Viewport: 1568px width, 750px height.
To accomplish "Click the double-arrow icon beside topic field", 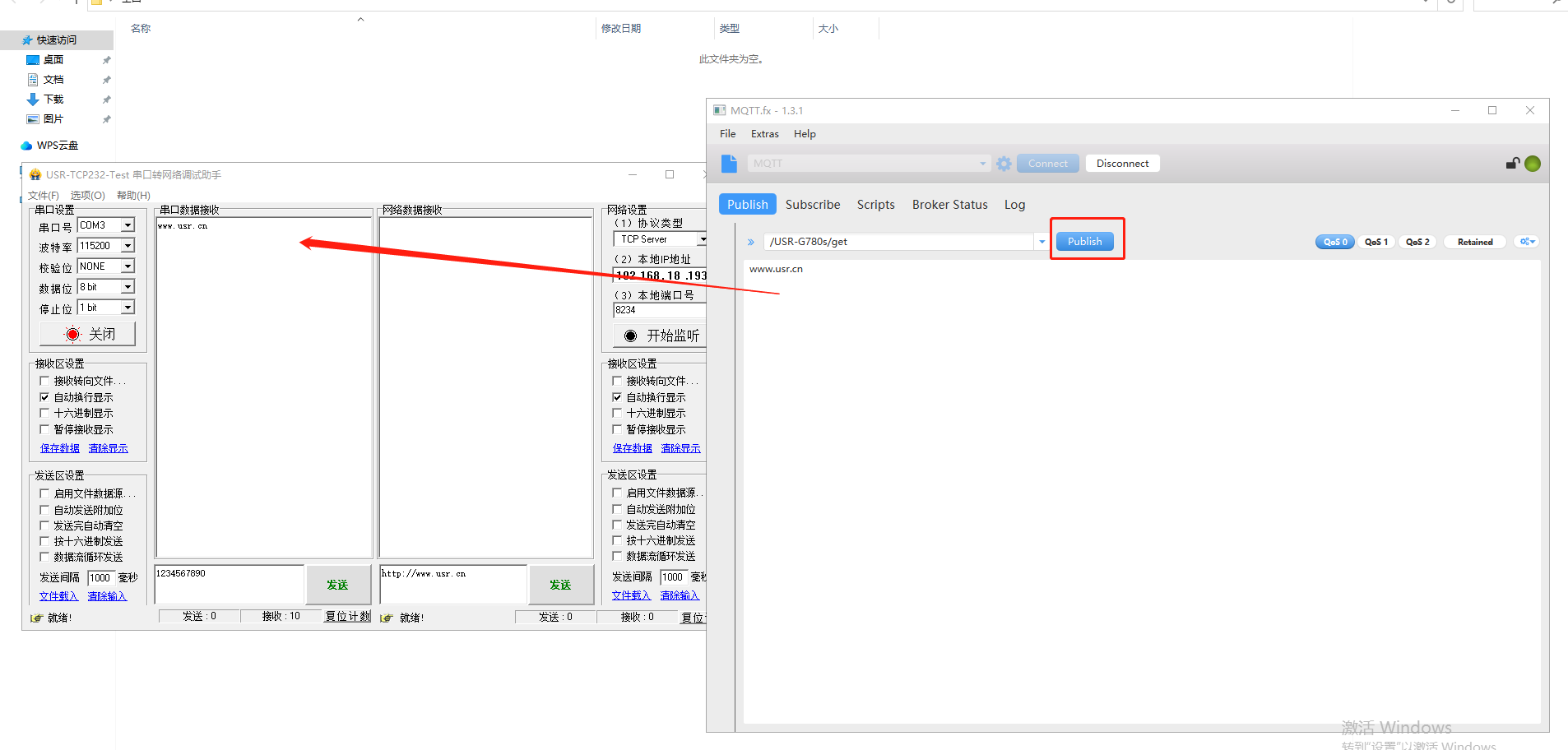I will pyautogui.click(x=751, y=242).
